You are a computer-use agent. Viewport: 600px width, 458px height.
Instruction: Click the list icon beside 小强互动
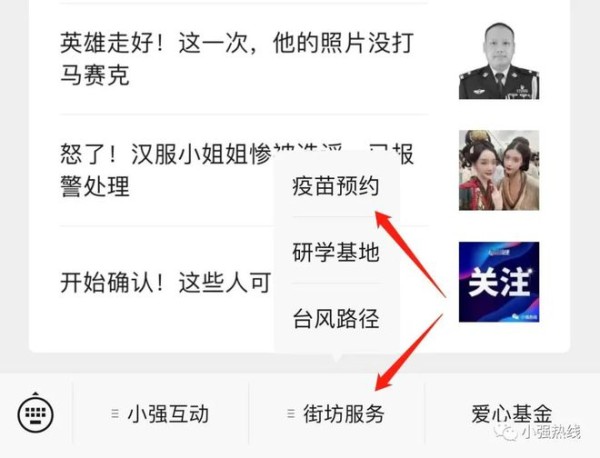pos(115,414)
